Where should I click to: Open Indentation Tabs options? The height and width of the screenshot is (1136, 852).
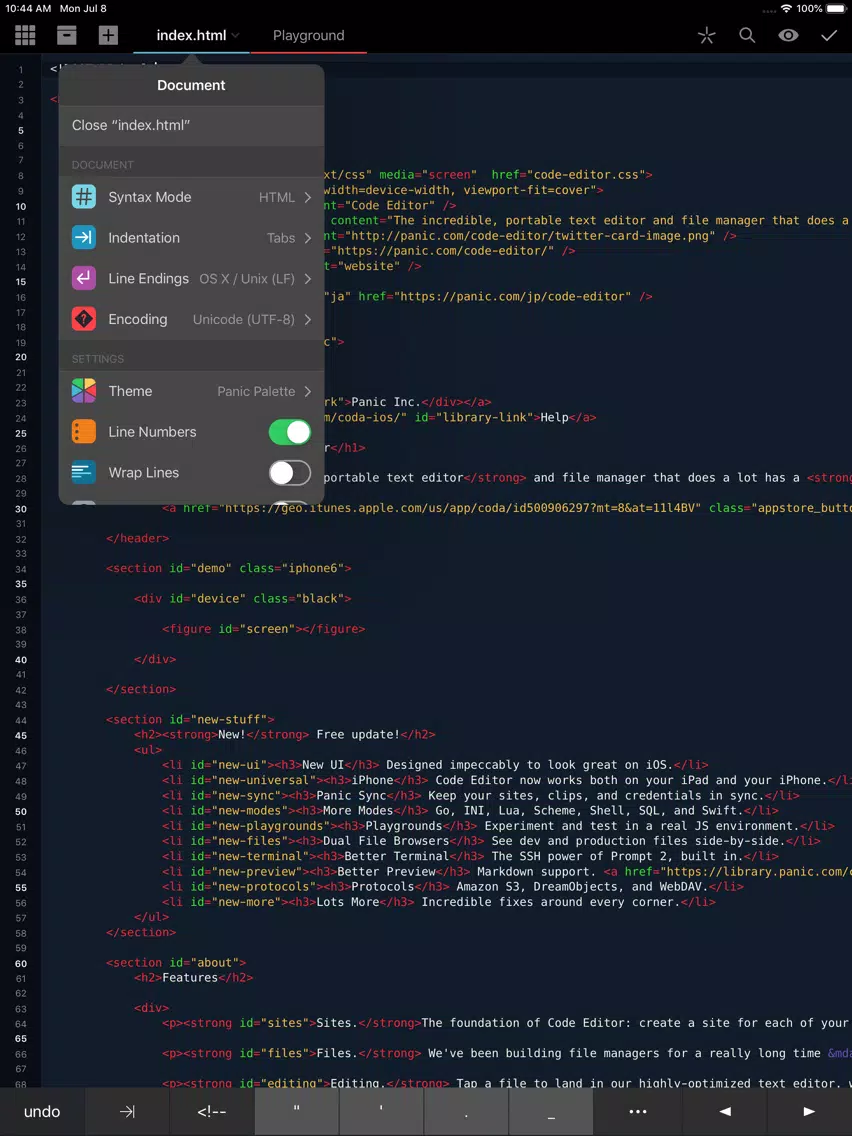tap(191, 238)
